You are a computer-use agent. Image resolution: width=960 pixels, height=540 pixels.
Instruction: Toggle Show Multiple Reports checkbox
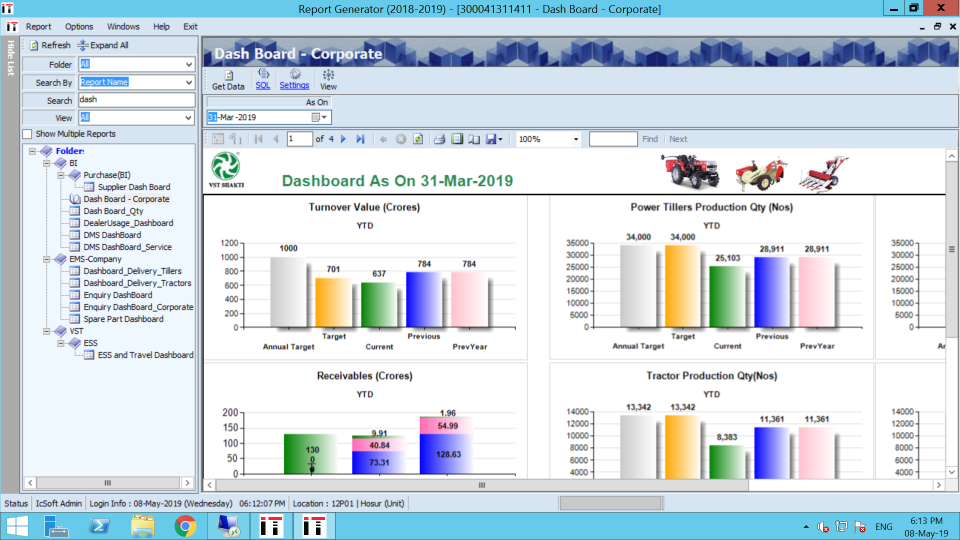click(x=28, y=134)
